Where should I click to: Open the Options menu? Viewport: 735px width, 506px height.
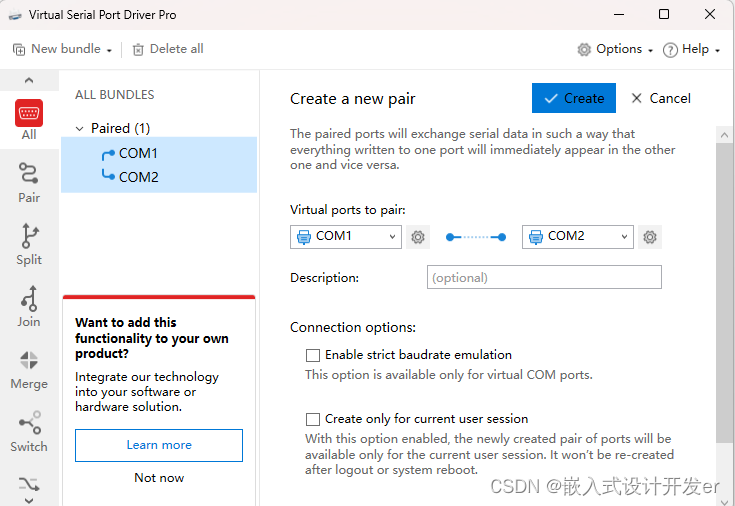point(615,49)
